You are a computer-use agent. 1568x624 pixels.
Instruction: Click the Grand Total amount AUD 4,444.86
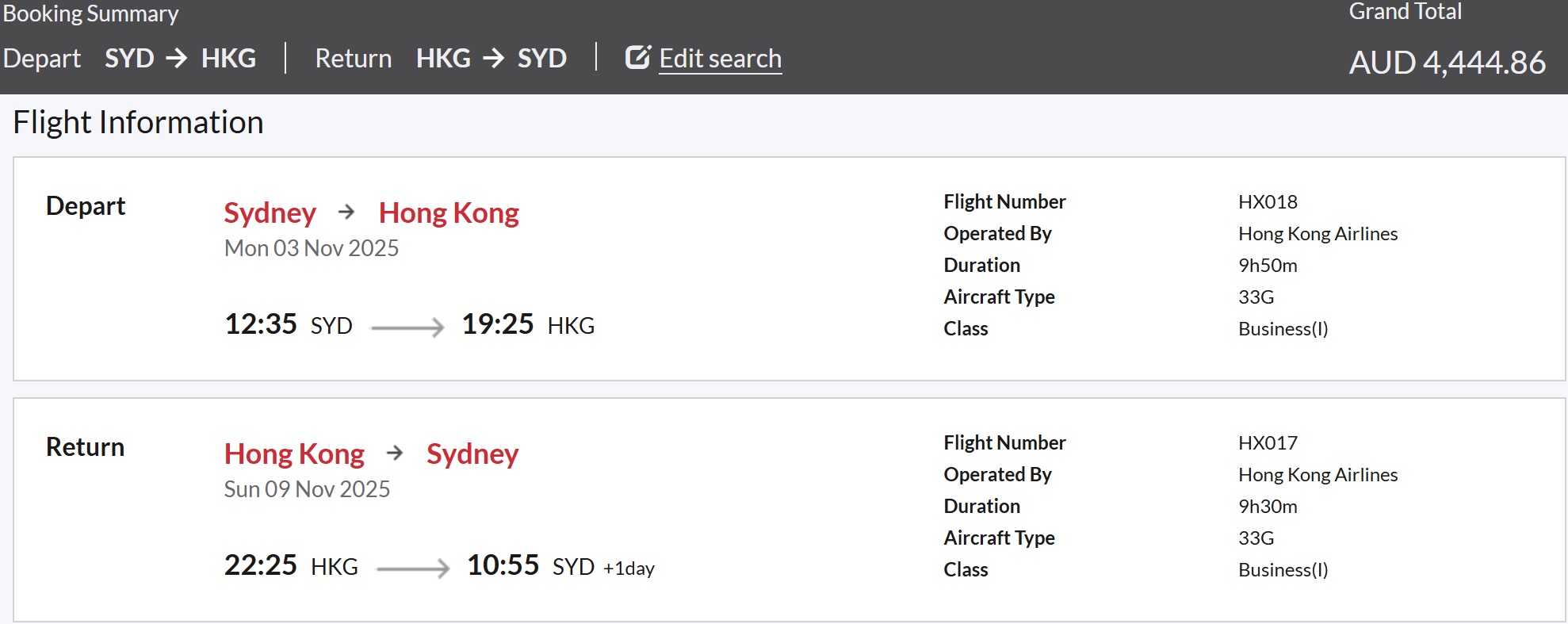[x=1447, y=63]
